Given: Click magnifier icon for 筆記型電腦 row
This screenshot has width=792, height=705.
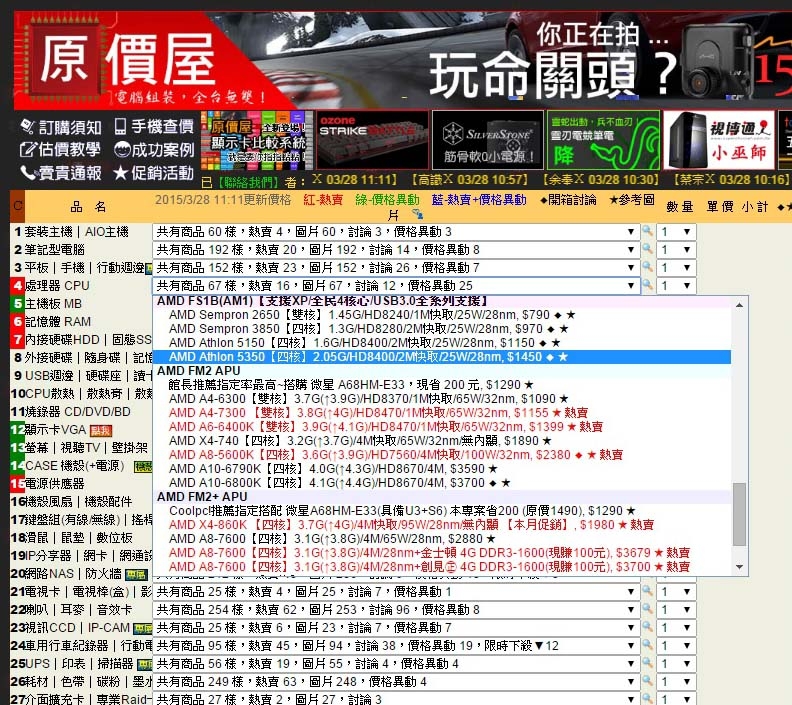Looking at the screenshot, I should point(647,249).
